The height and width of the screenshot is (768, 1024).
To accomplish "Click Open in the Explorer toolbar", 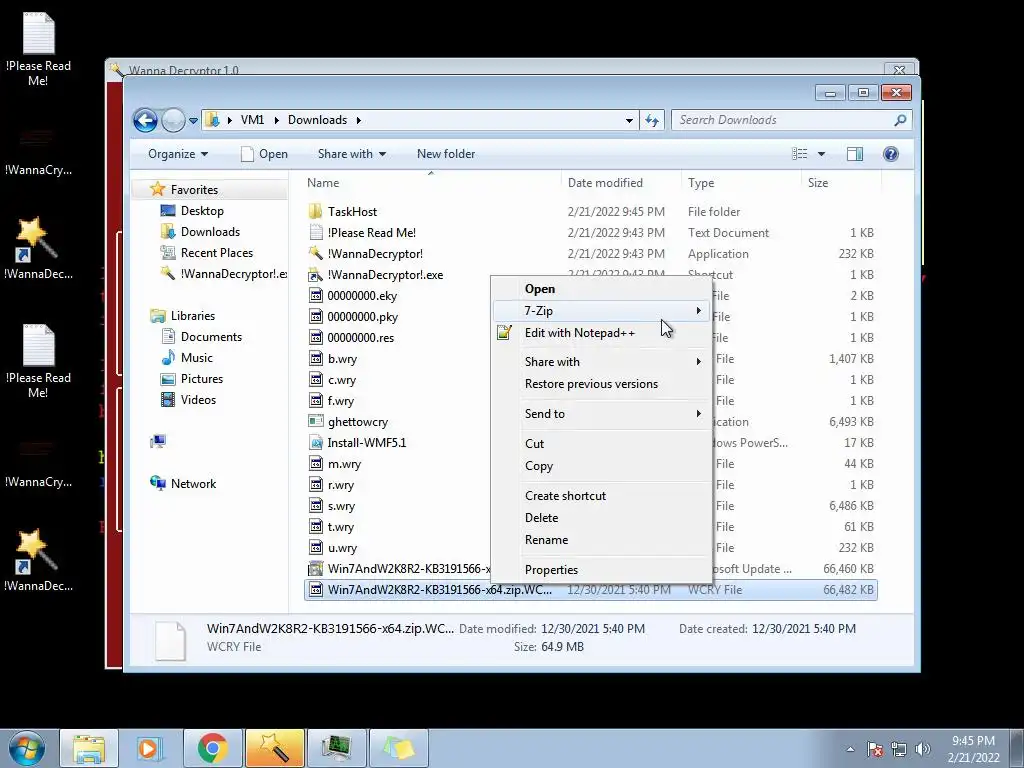I will (264, 154).
